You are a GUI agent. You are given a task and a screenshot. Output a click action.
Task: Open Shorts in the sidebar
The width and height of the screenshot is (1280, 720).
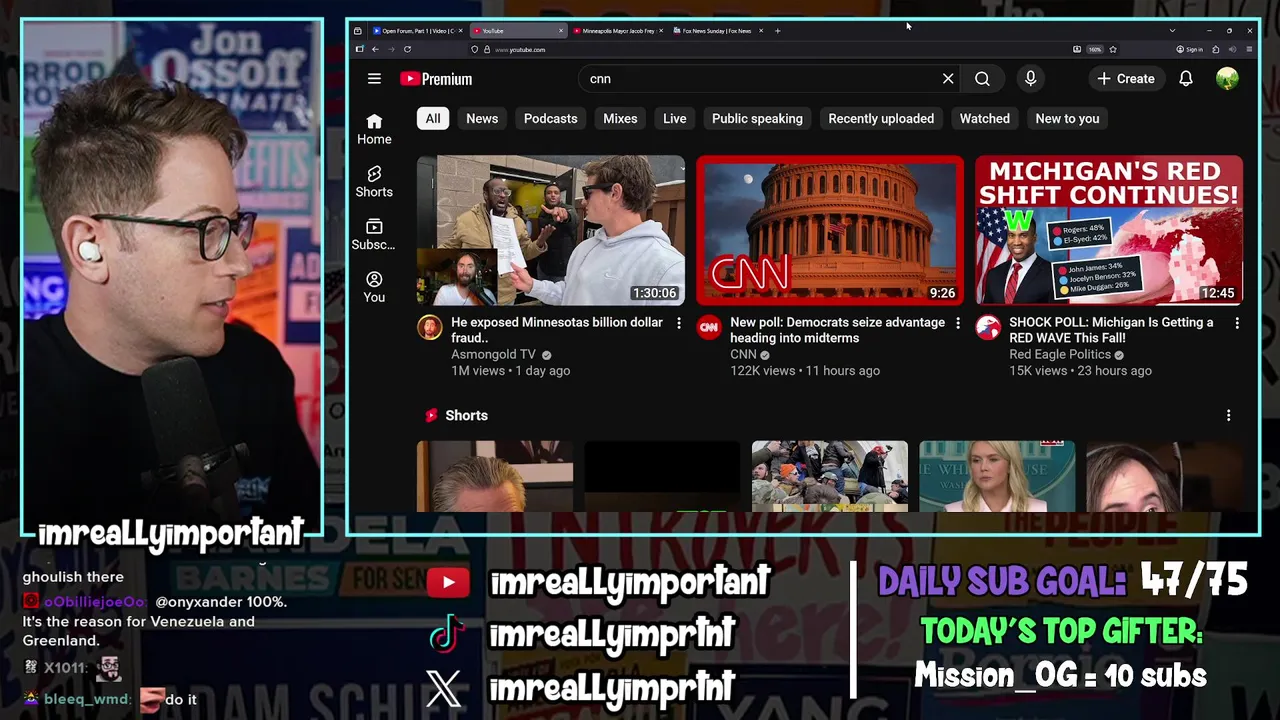[374, 182]
